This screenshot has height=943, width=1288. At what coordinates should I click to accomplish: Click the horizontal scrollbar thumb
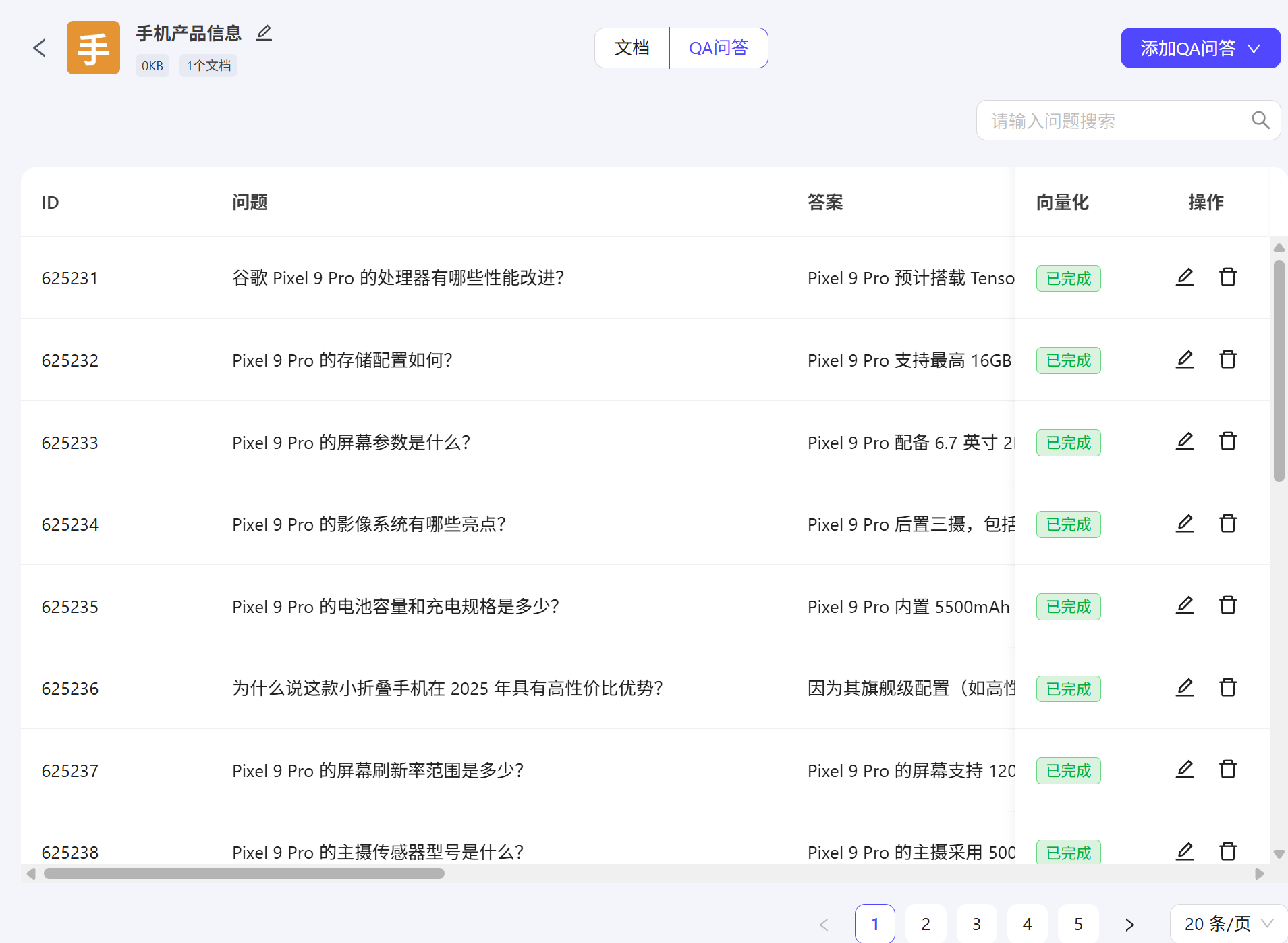point(244,873)
